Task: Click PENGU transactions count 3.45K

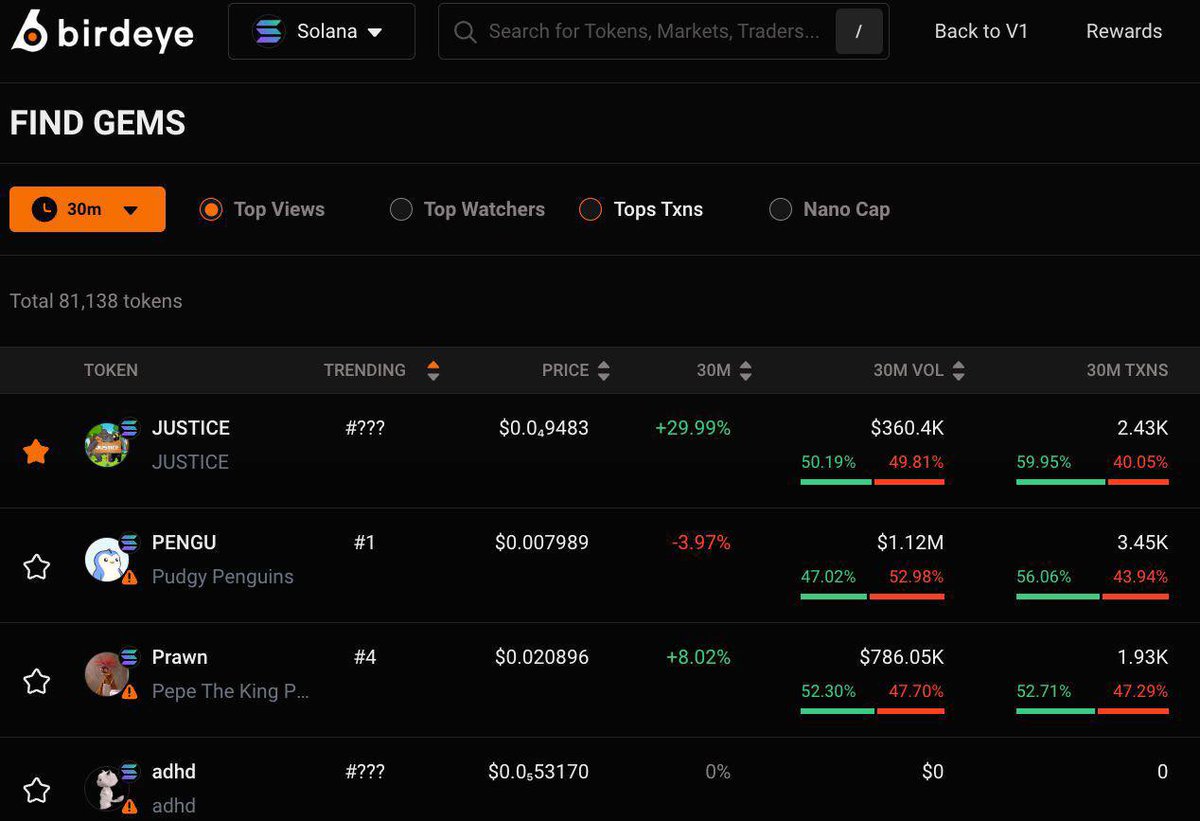Action: click(1142, 543)
